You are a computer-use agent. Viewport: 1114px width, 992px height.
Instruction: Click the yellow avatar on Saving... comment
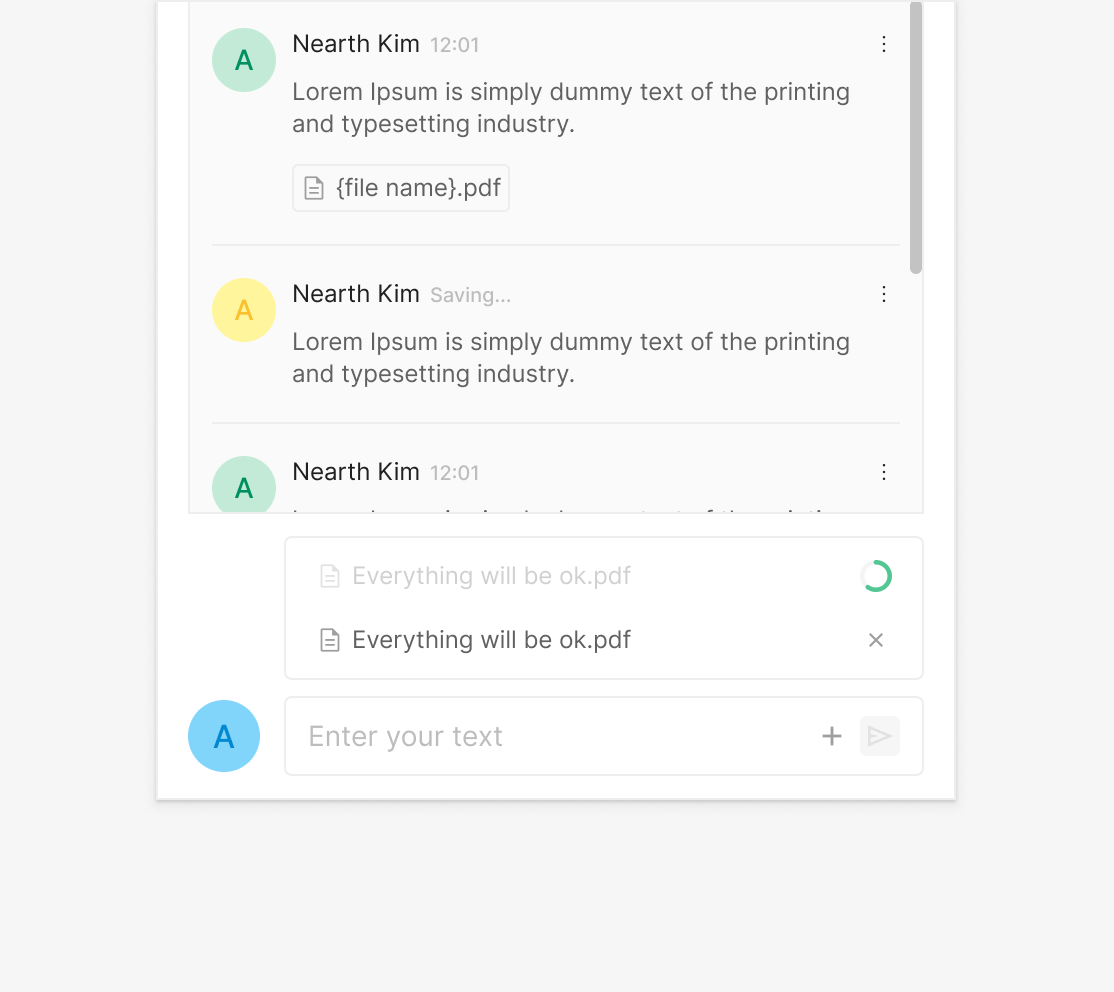244,310
